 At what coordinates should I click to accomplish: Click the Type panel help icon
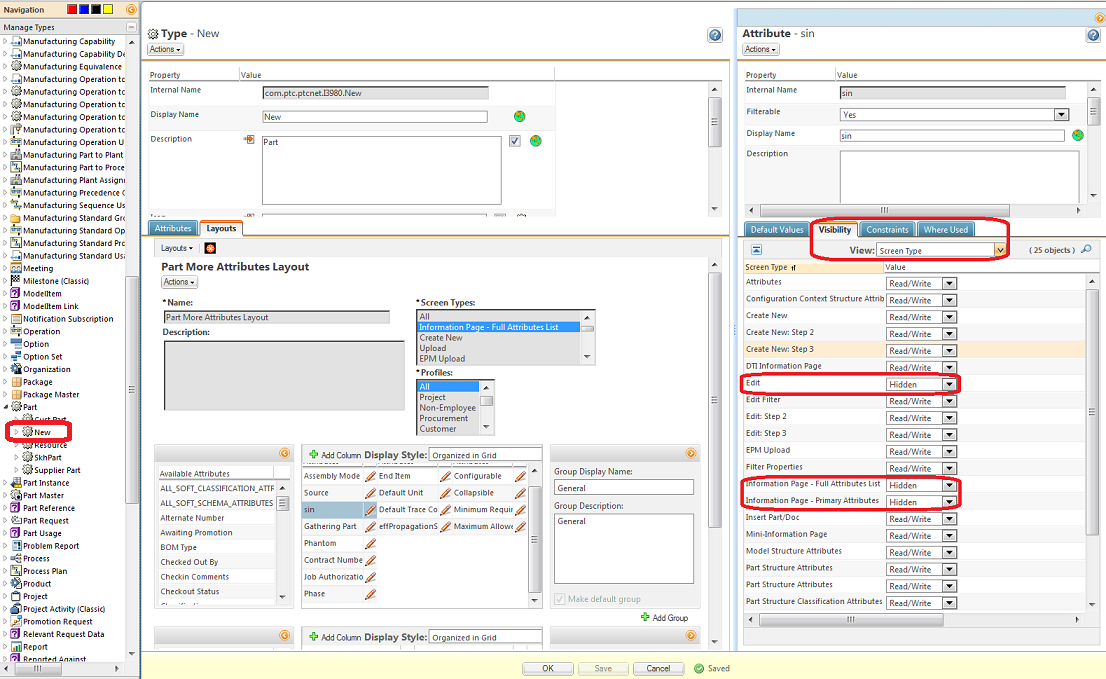pyautogui.click(x=715, y=35)
